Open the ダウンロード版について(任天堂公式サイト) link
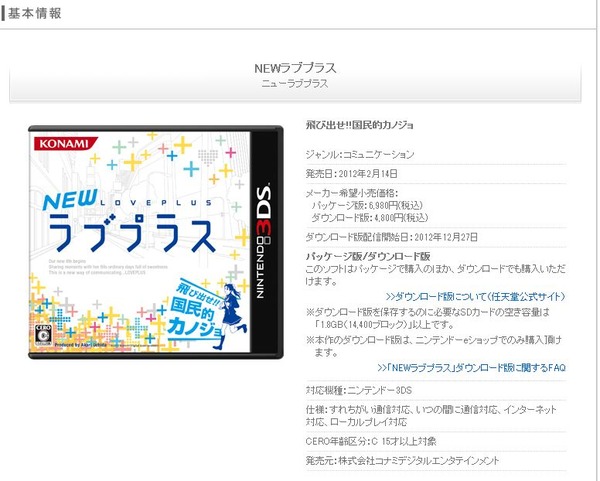 (475, 297)
